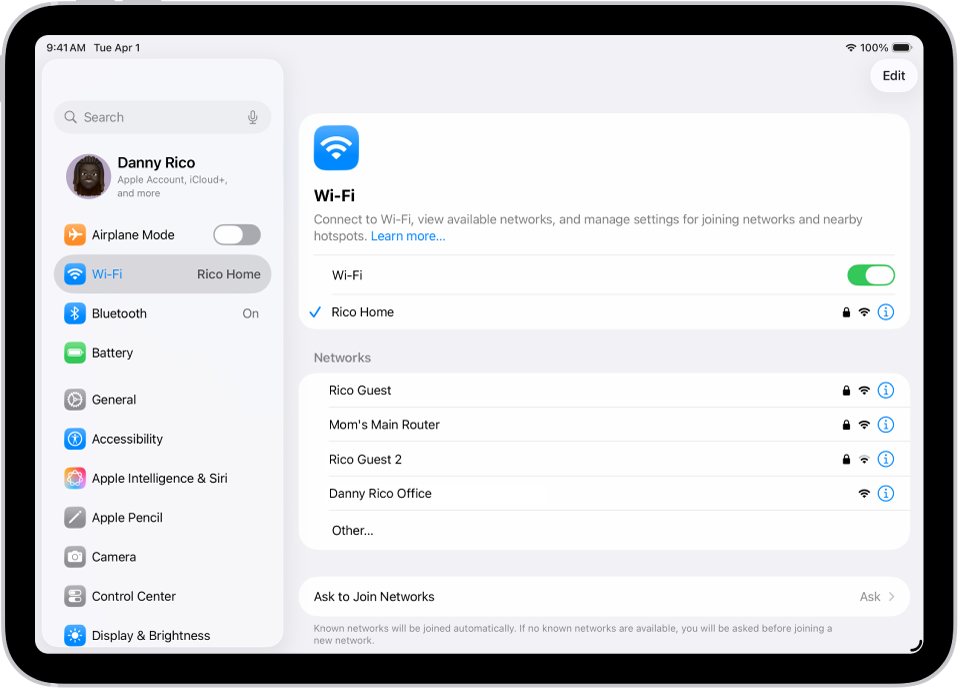Screen dimensions: 960x690
Task: Follow the Learn more... link
Action: [408, 236]
